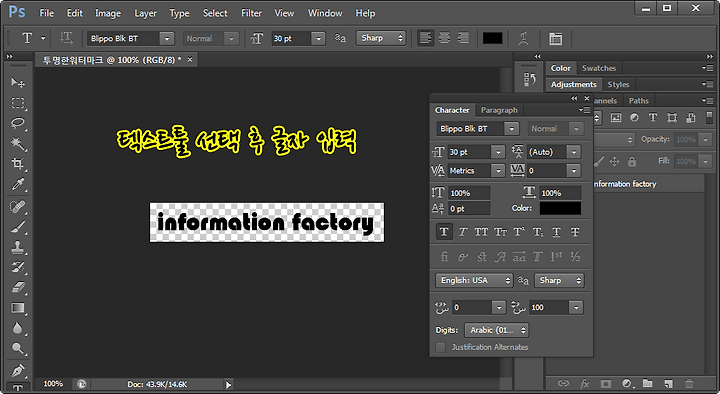Open the File menu
The image size is (720, 394).
[x=46, y=13]
